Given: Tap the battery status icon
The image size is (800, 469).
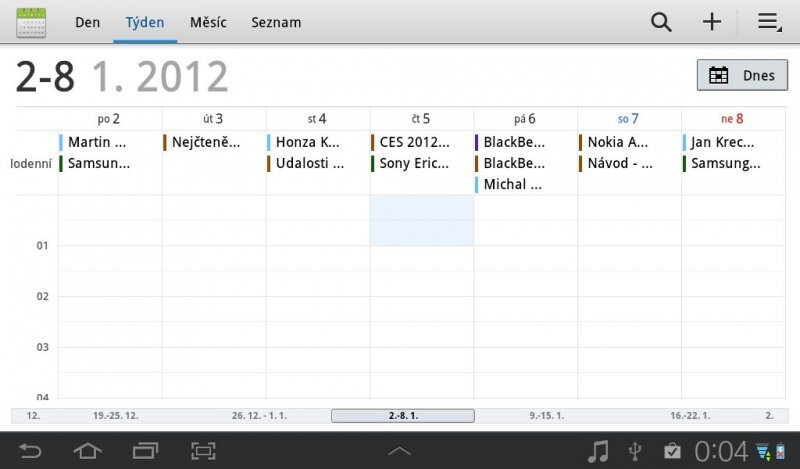Looking at the screenshot, I should coord(781,452).
